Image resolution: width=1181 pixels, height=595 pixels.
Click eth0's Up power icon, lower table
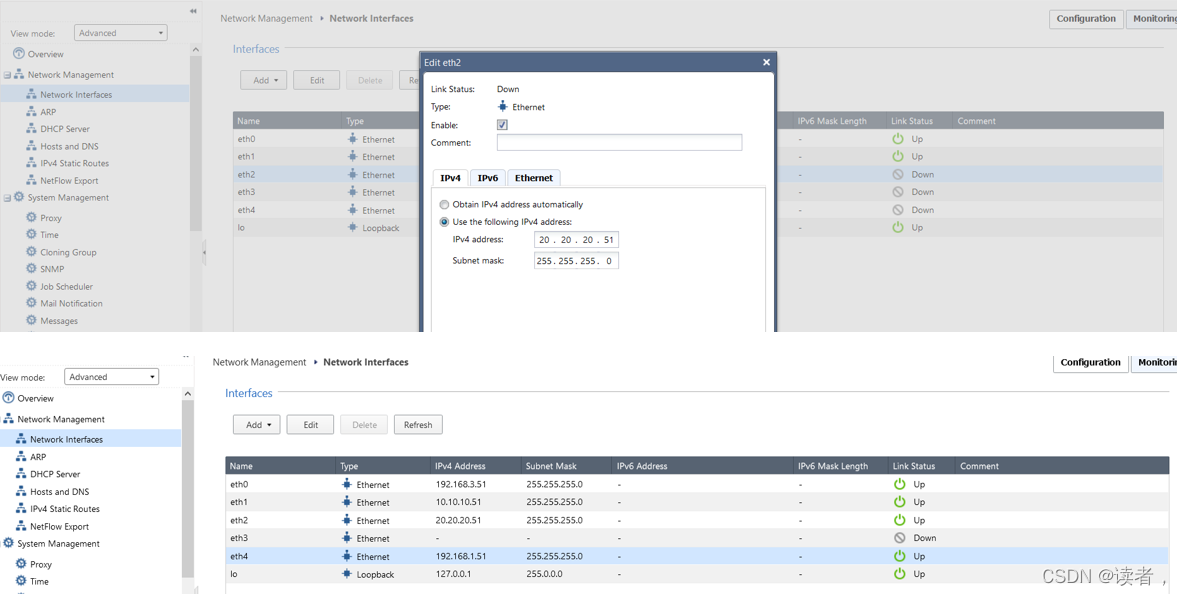pos(899,484)
